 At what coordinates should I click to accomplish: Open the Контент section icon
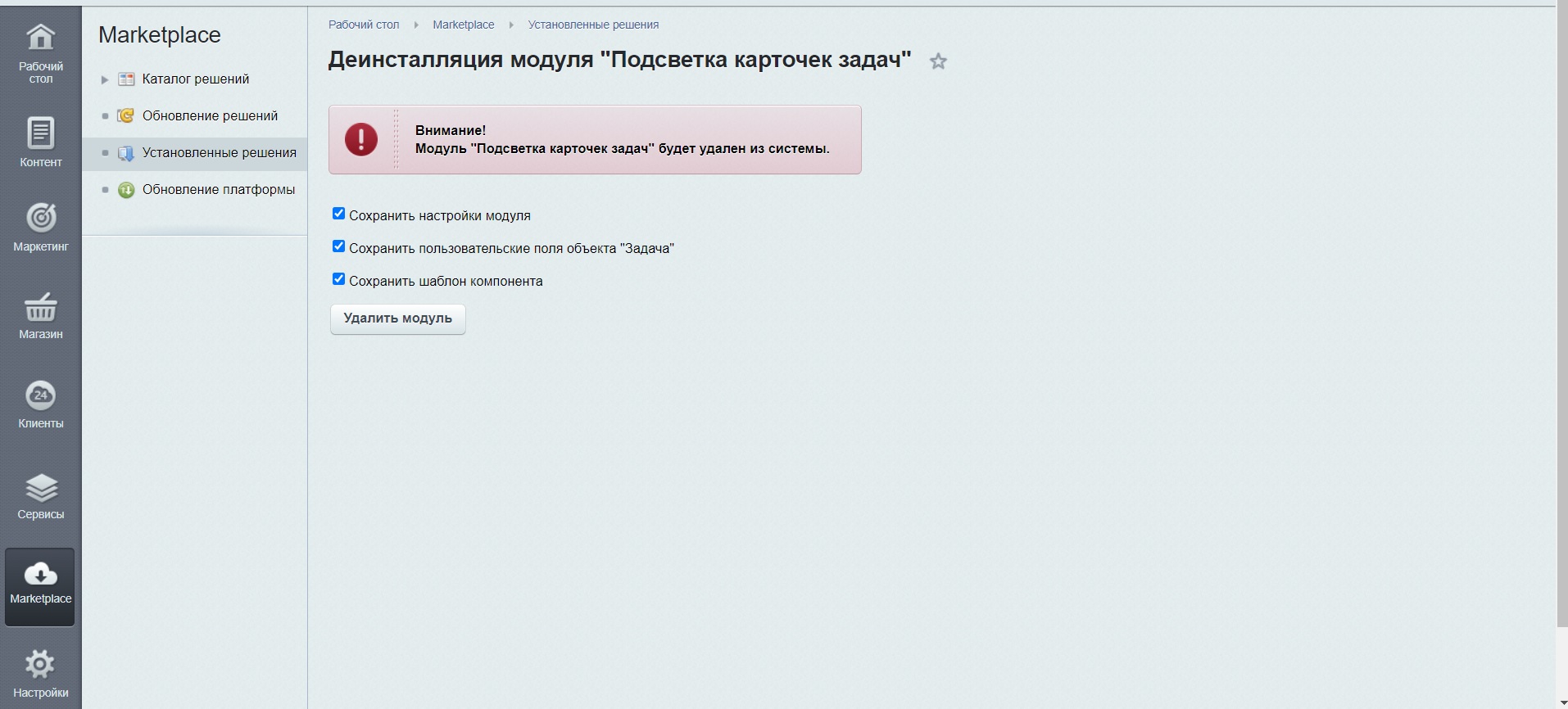pos(40,133)
